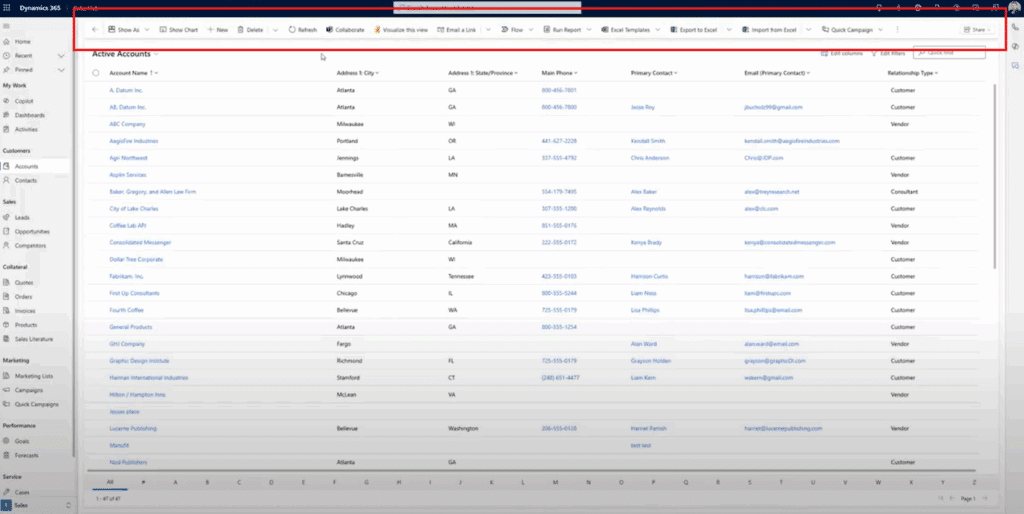Expand the Email a Link chevron
The image size is (1024, 514).
pos(488,29)
